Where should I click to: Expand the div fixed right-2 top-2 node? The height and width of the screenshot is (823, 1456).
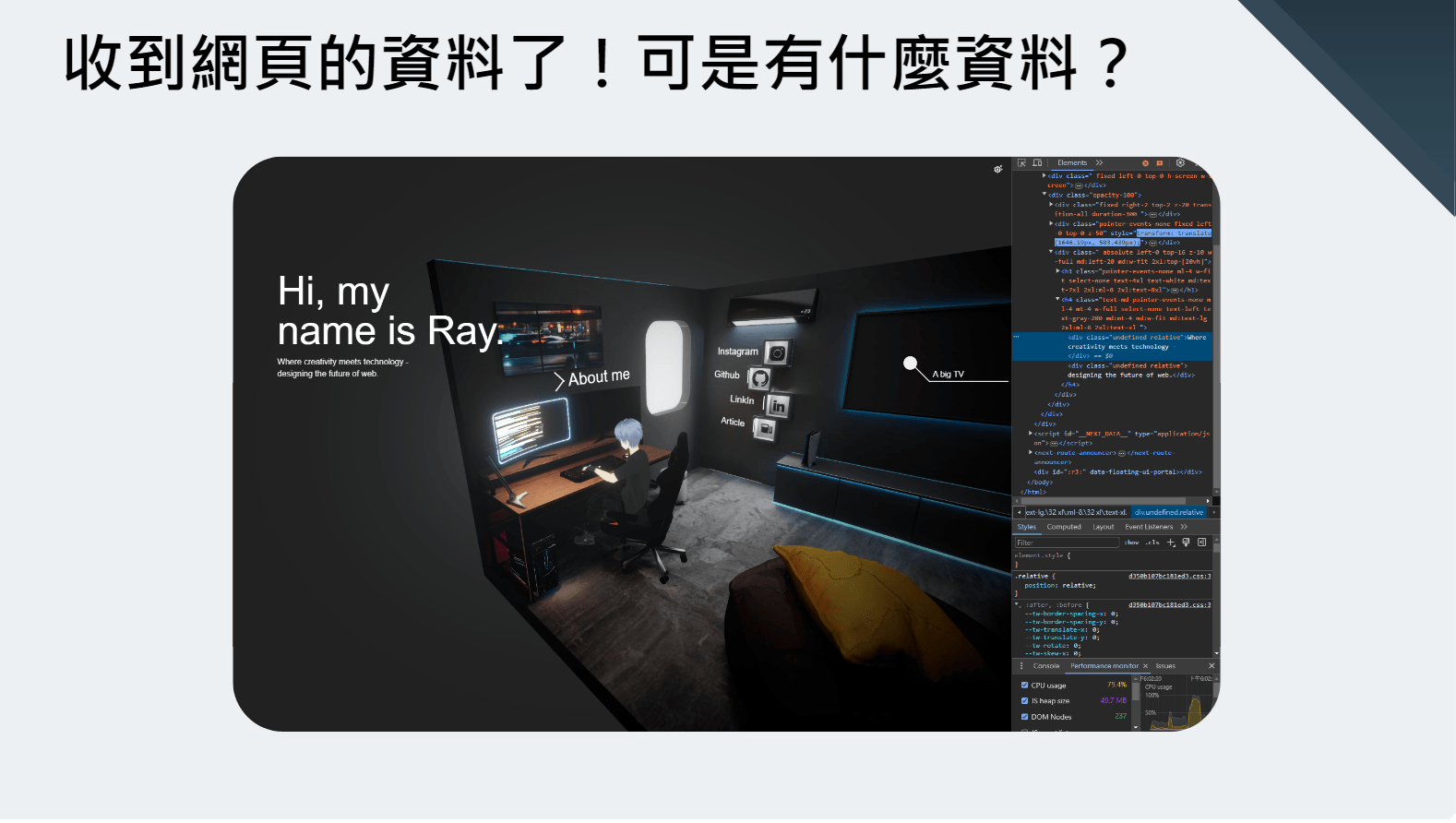(1051, 205)
